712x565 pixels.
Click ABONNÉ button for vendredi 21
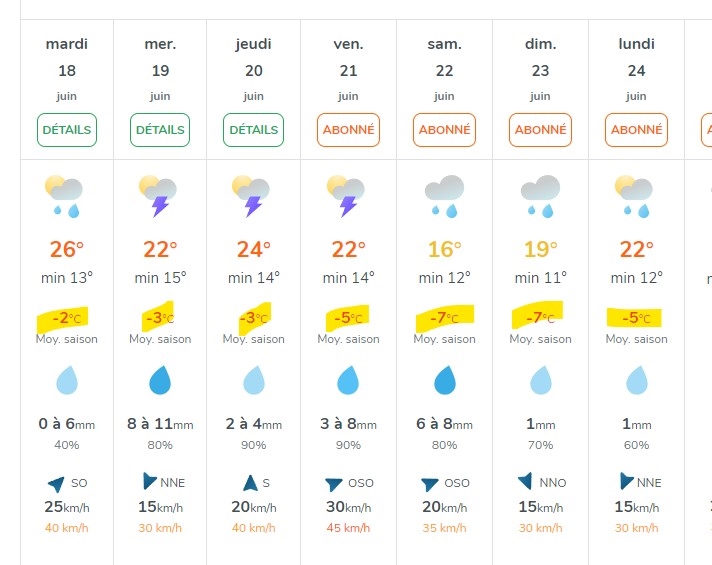348,130
